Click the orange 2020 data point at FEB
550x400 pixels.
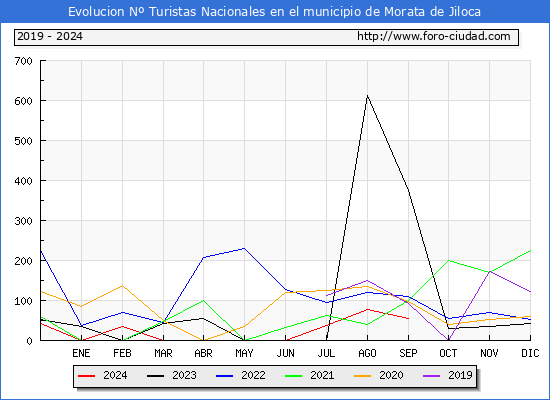click(122, 286)
